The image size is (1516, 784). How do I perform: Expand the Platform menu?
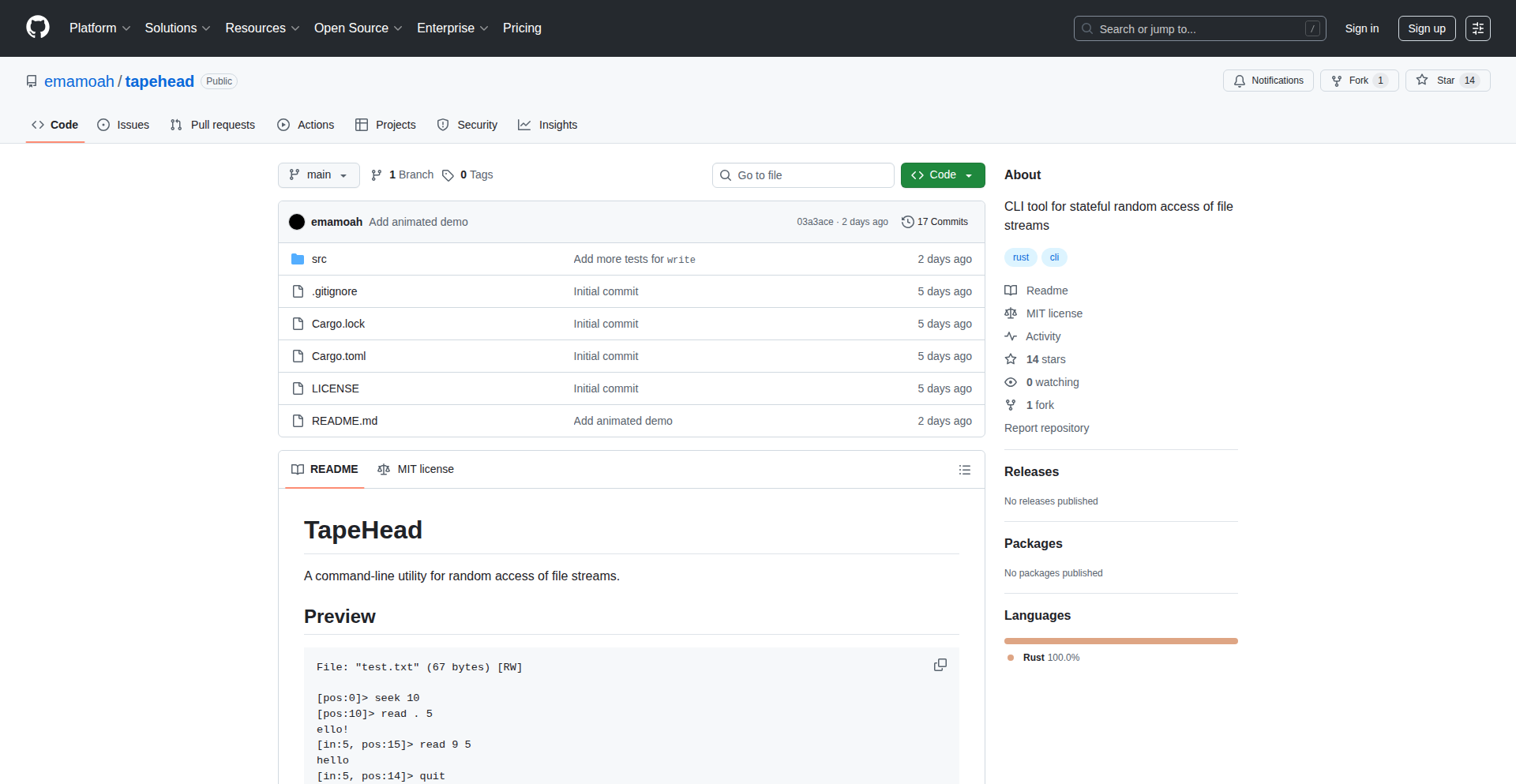pyautogui.click(x=99, y=28)
